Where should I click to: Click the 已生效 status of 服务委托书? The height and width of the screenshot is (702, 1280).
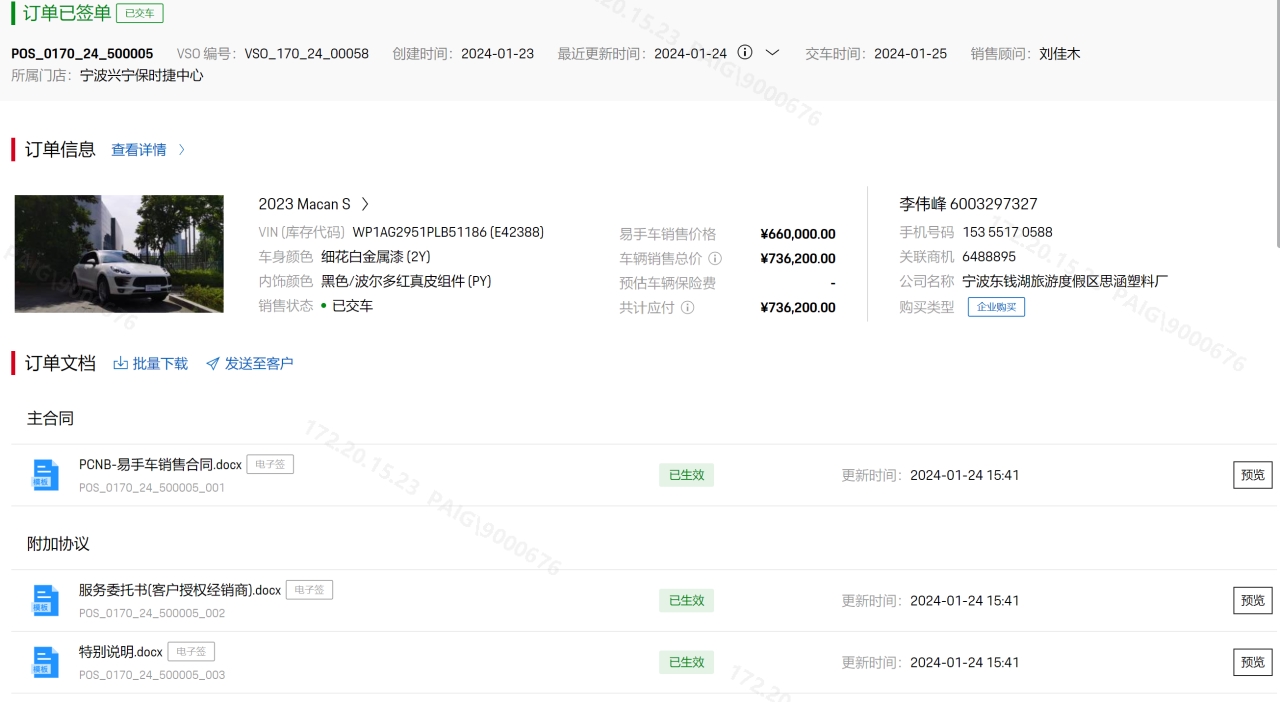click(x=687, y=601)
